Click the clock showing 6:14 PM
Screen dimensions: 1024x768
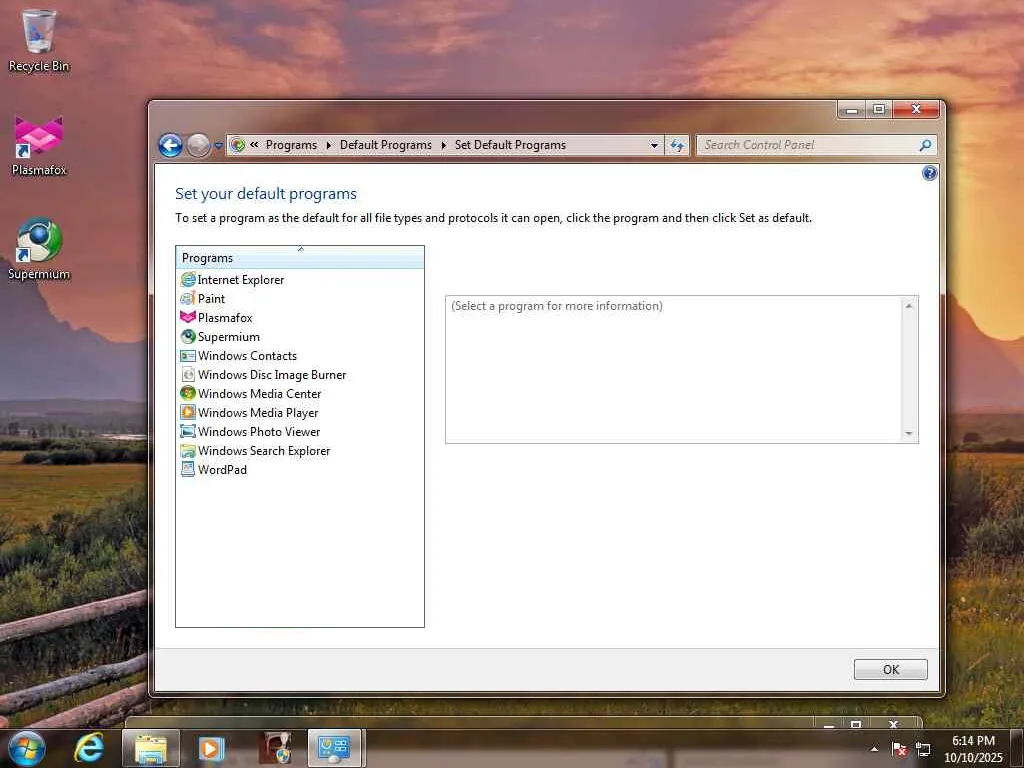[x=973, y=741]
